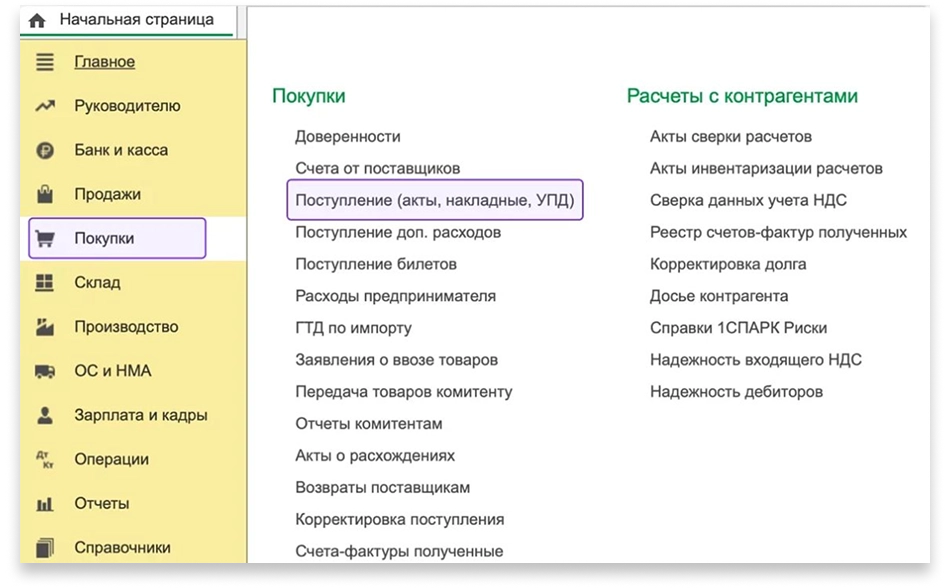Click the ruble coin icon for Банк и касса

[45, 150]
